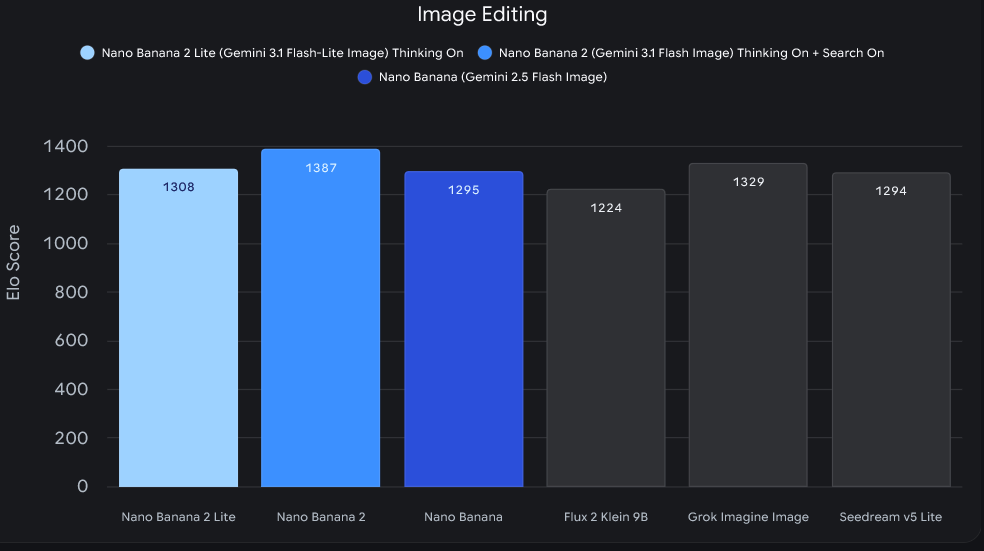984x551 pixels.
Task: Click the Nano Banana 2 legend color dot
Action: [484, 53]
